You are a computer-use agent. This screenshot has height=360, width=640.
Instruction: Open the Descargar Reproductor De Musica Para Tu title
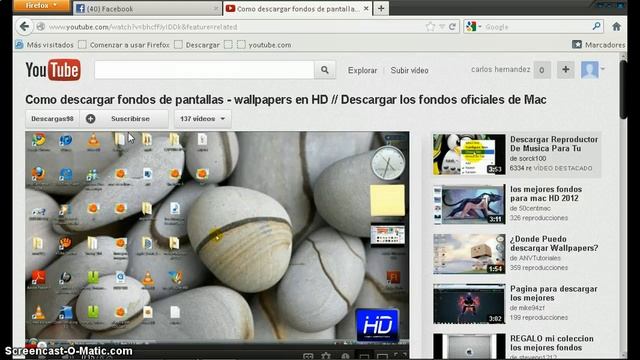pos(554,144)
